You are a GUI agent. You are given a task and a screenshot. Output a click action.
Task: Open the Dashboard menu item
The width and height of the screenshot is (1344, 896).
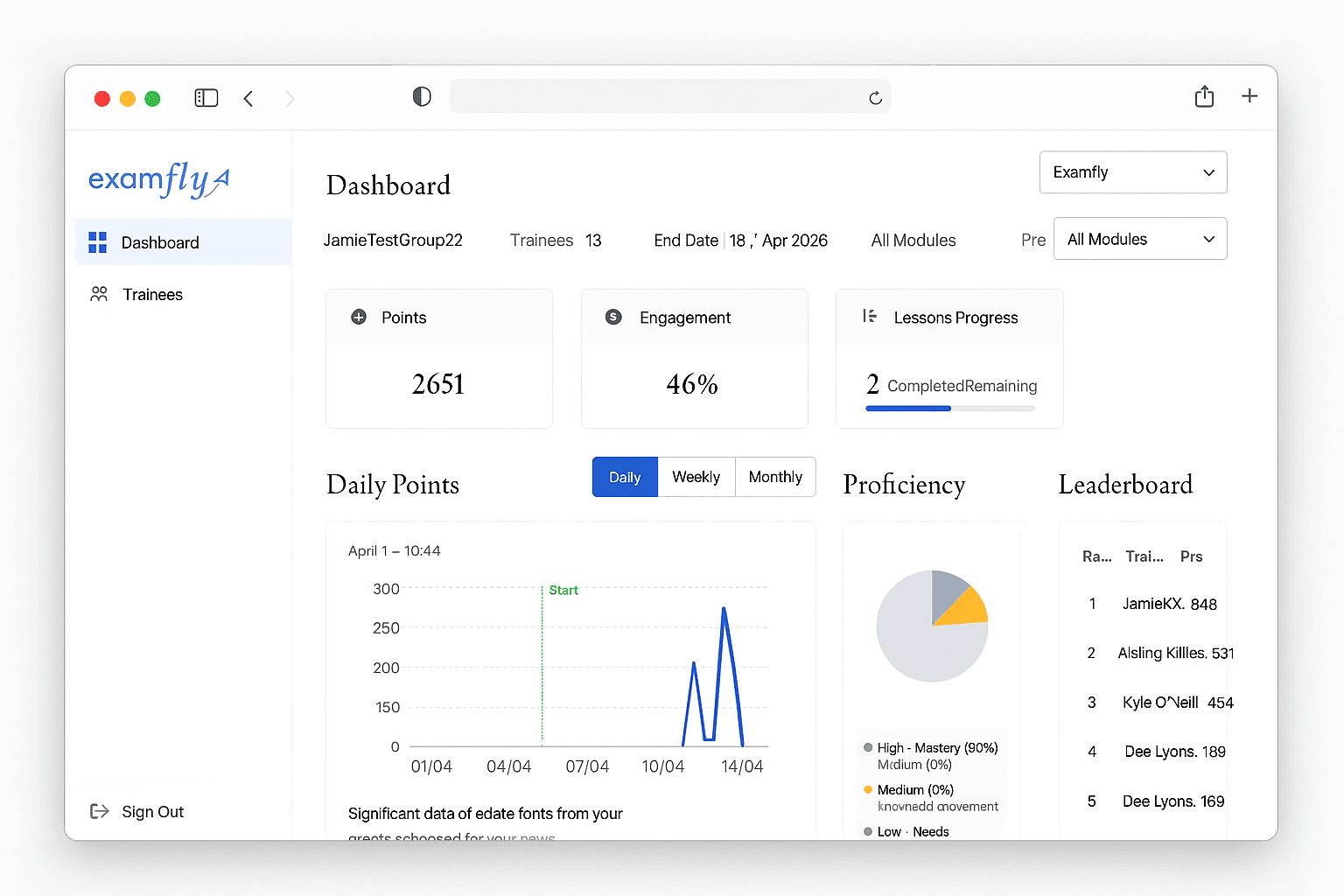click(x=159, y=242)
